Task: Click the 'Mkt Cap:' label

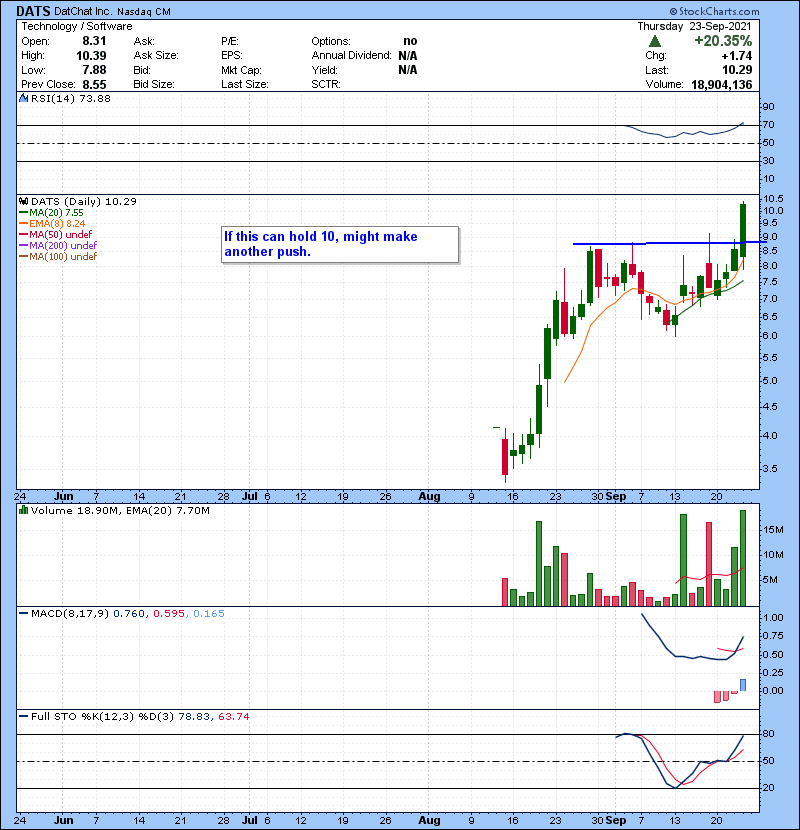Action: (x=241, y=70)
